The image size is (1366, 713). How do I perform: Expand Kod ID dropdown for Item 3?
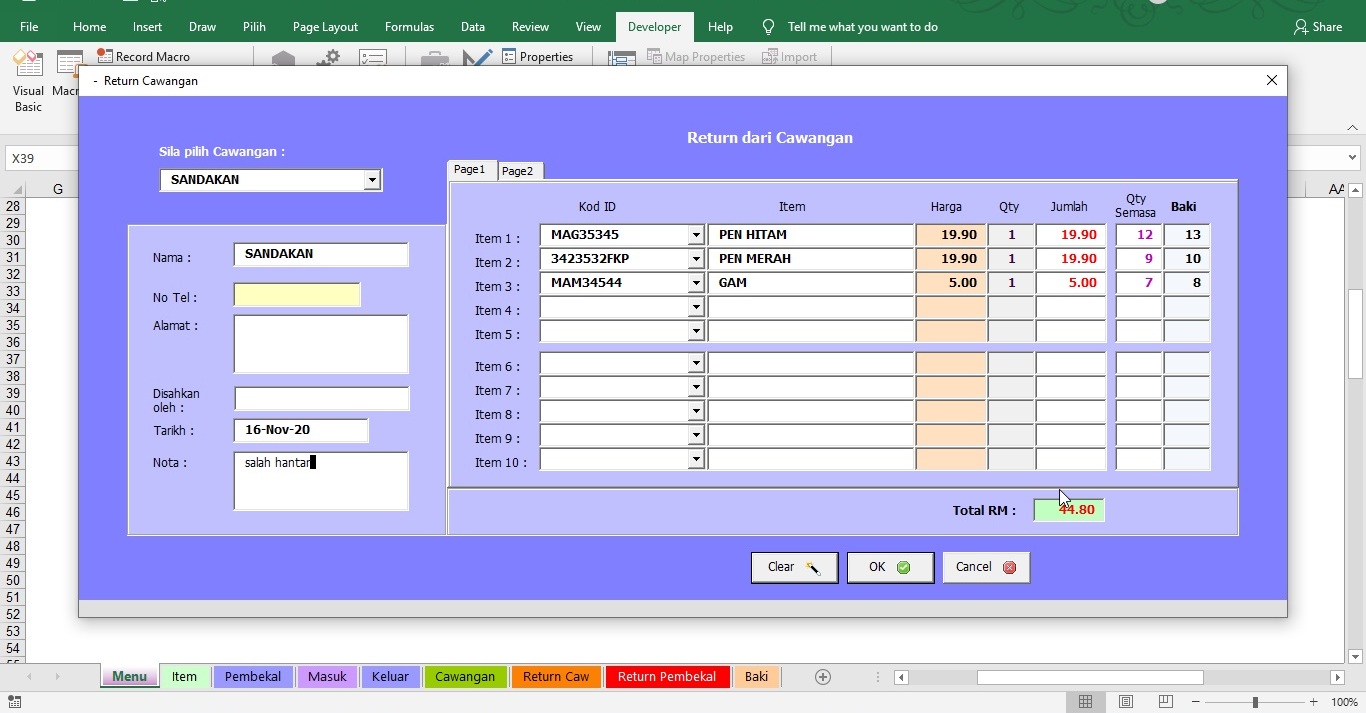[696, 283]
